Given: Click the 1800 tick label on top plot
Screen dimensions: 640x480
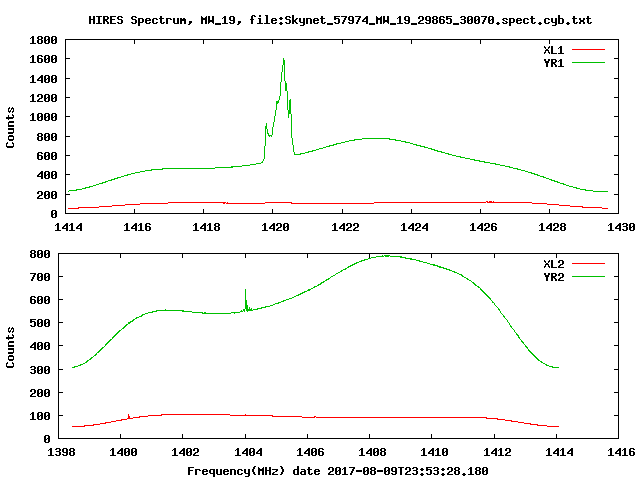Looking at the screenshot, I should 43,40.
